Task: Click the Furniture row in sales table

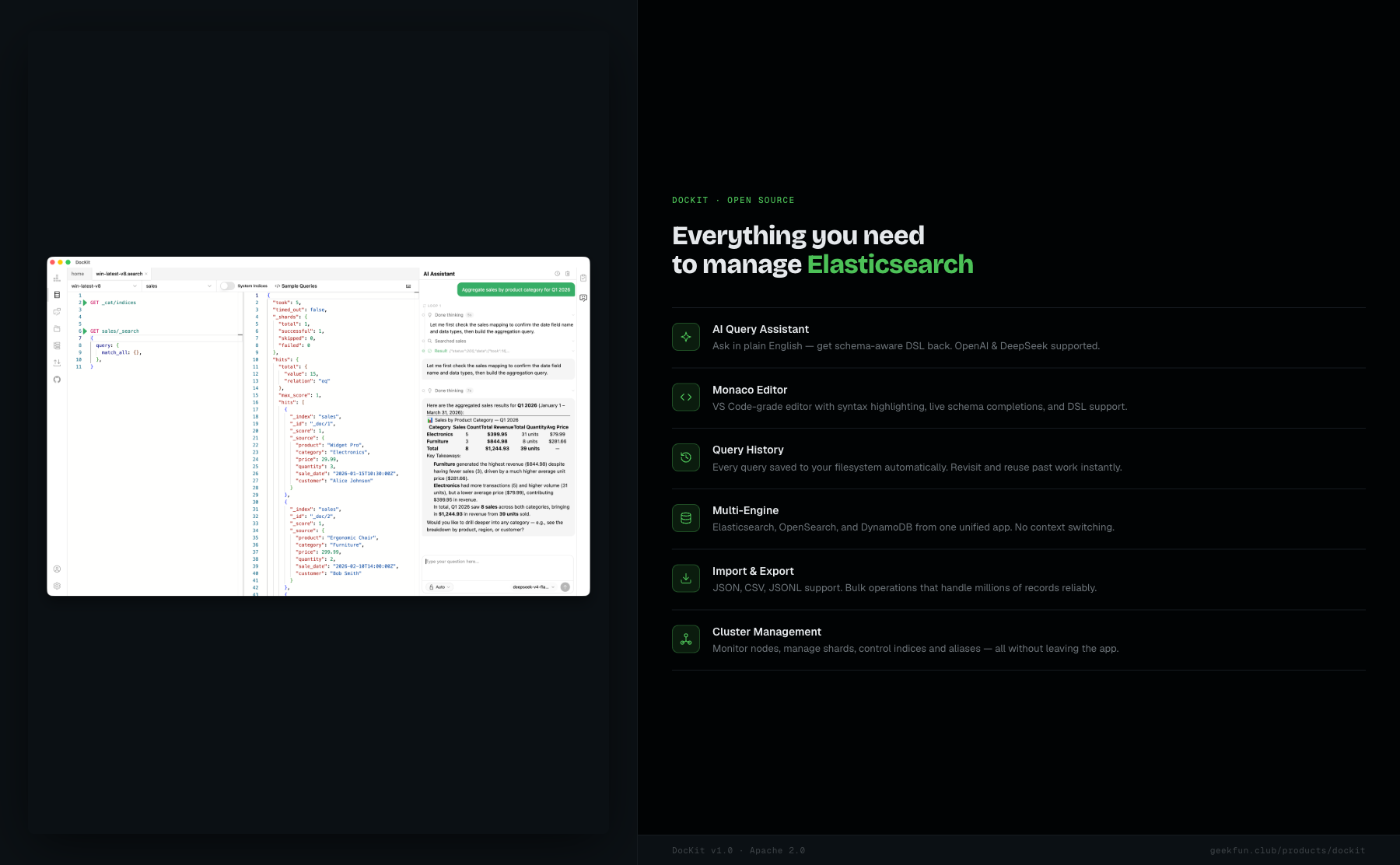Action: (497, 441)
